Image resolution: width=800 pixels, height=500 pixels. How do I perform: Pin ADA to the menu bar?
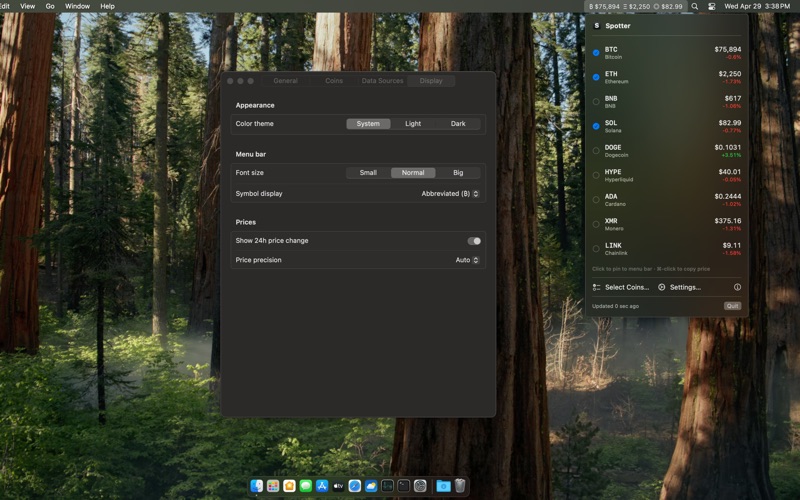tap(596, 199)
